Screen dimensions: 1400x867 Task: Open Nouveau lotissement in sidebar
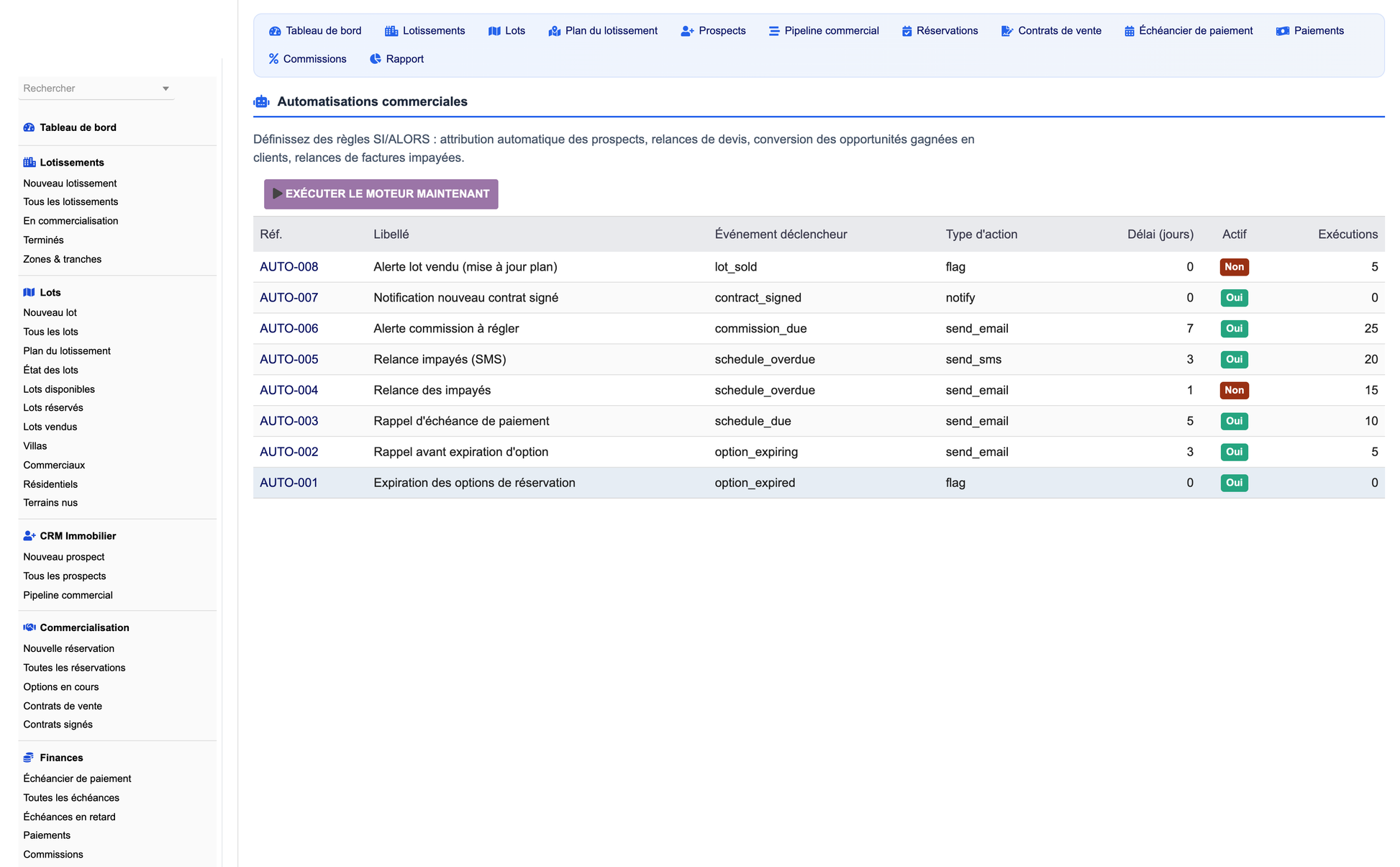click(70, 183)
